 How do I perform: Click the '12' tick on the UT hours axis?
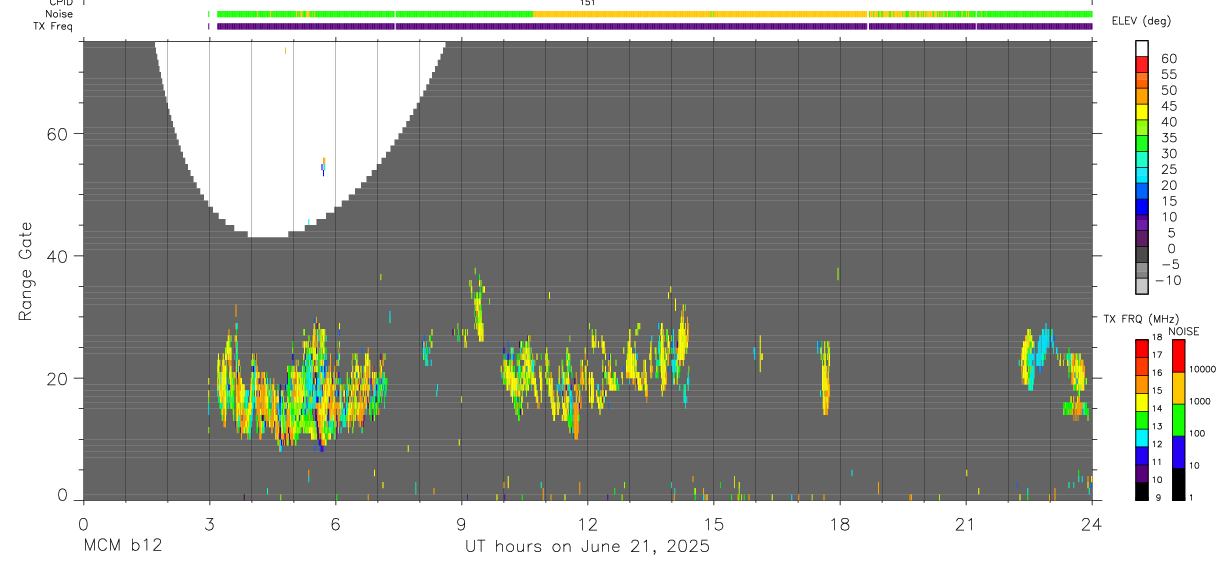click(x=588, y=524)
